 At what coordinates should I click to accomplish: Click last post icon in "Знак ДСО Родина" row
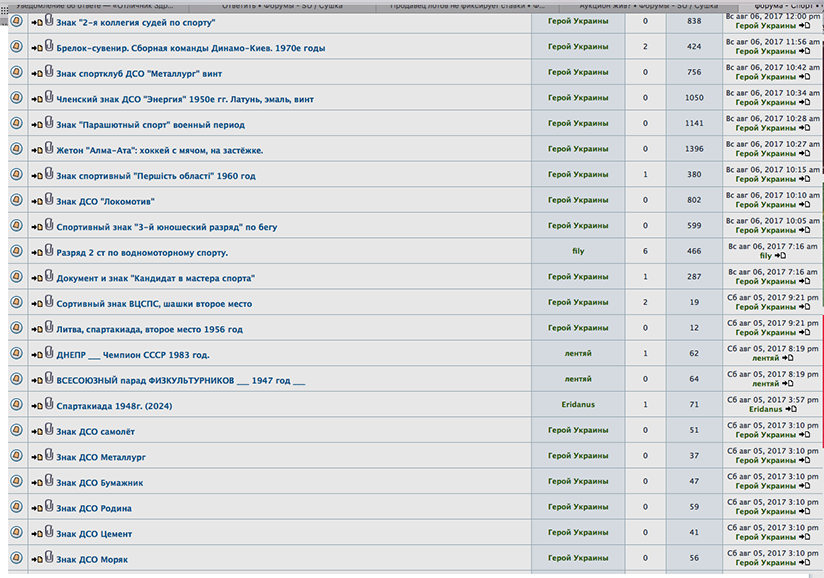tap(803, 512)
